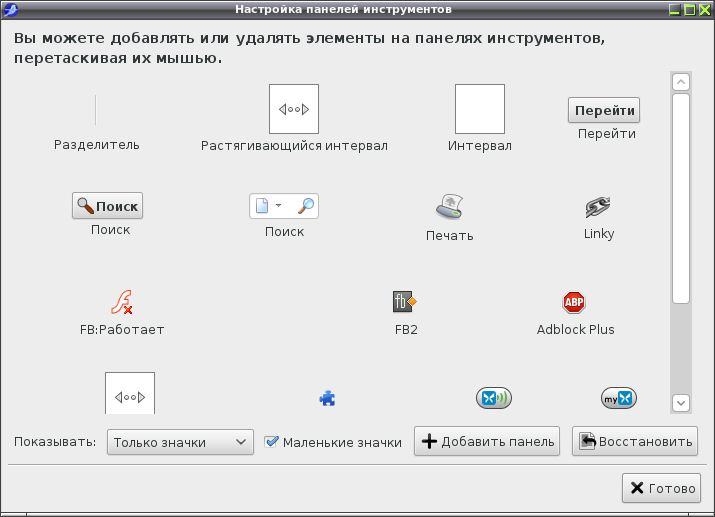Image resolution: width=715 pixels, height=517 pixels.
Task: Click the Linky chain link icon
Action: [598, 207]
